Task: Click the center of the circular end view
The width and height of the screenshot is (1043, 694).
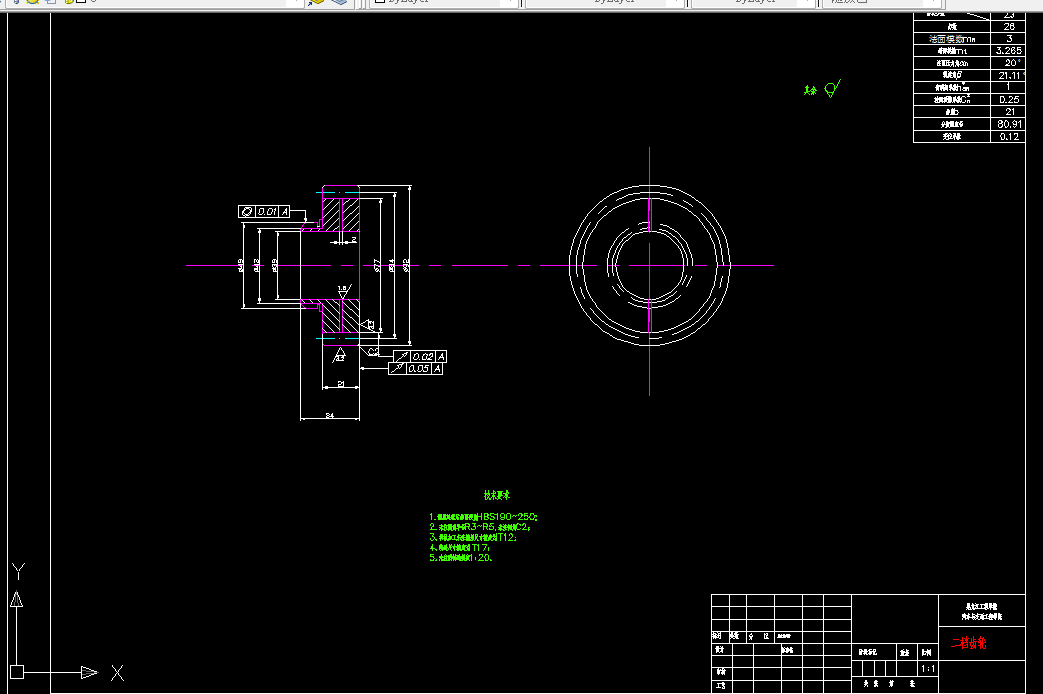Action: pyautogui.click(x=649, y=265)
